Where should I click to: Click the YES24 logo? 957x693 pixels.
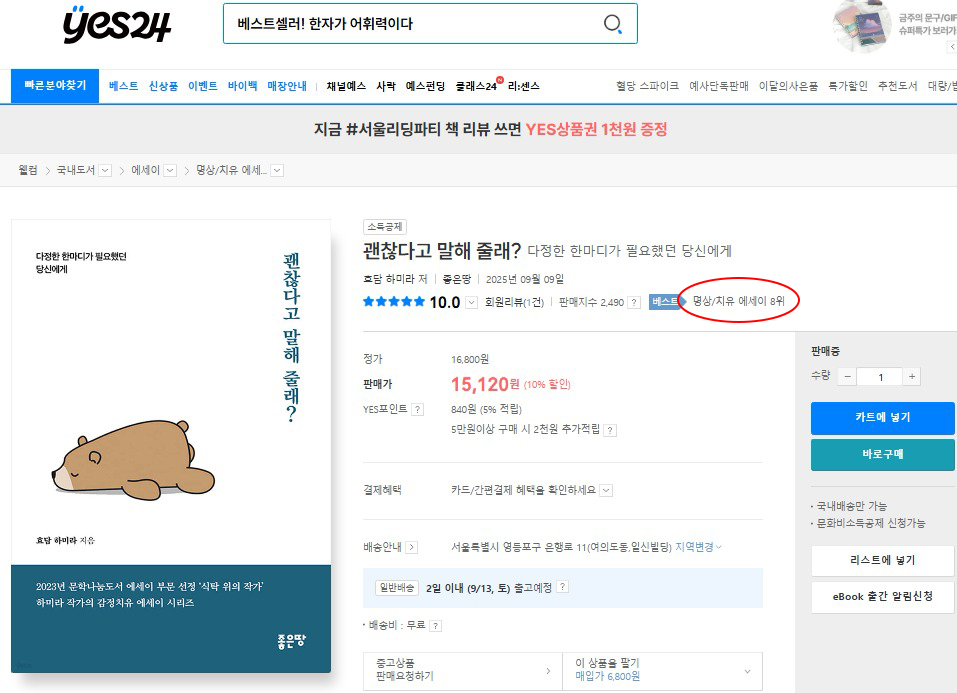pyautogui.click(x=117, y=24)
